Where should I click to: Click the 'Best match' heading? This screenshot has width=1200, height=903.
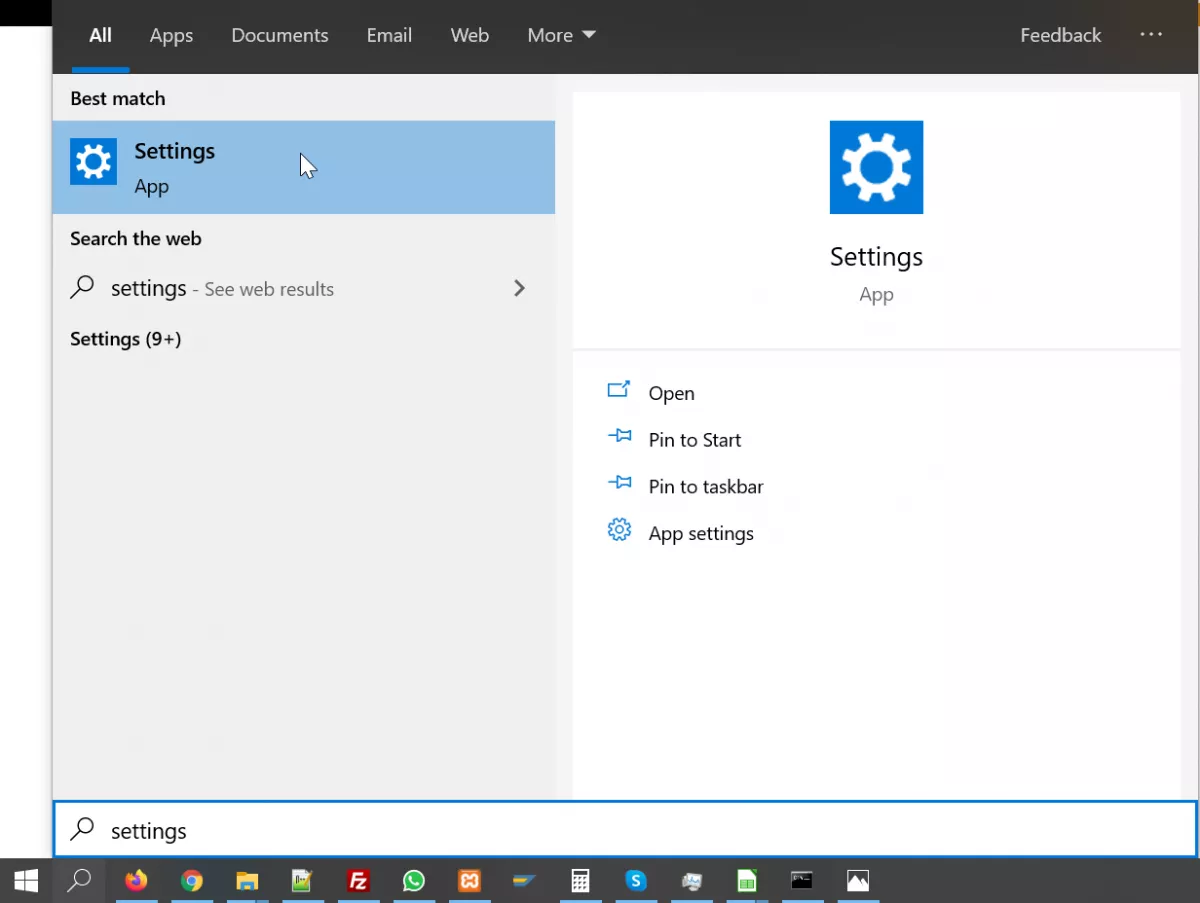click(x=118, y=99)
